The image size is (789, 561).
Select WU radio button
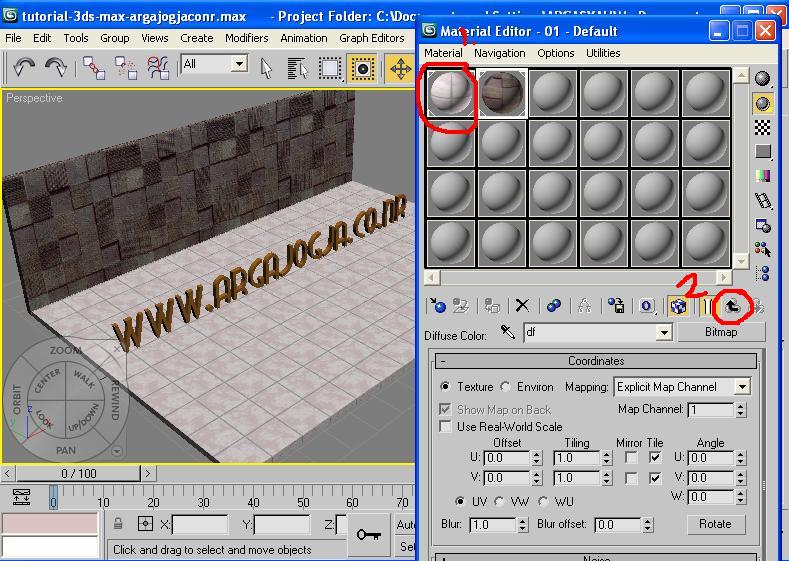click(542, 501)
